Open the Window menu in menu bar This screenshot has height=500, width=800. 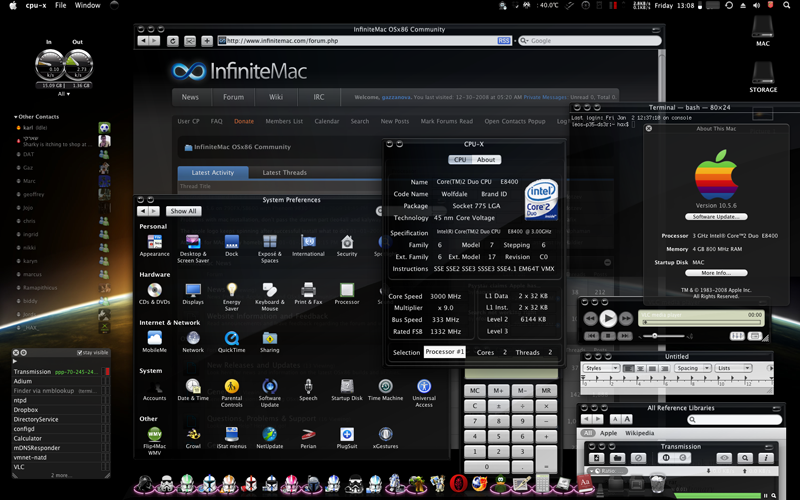(88, 5)
